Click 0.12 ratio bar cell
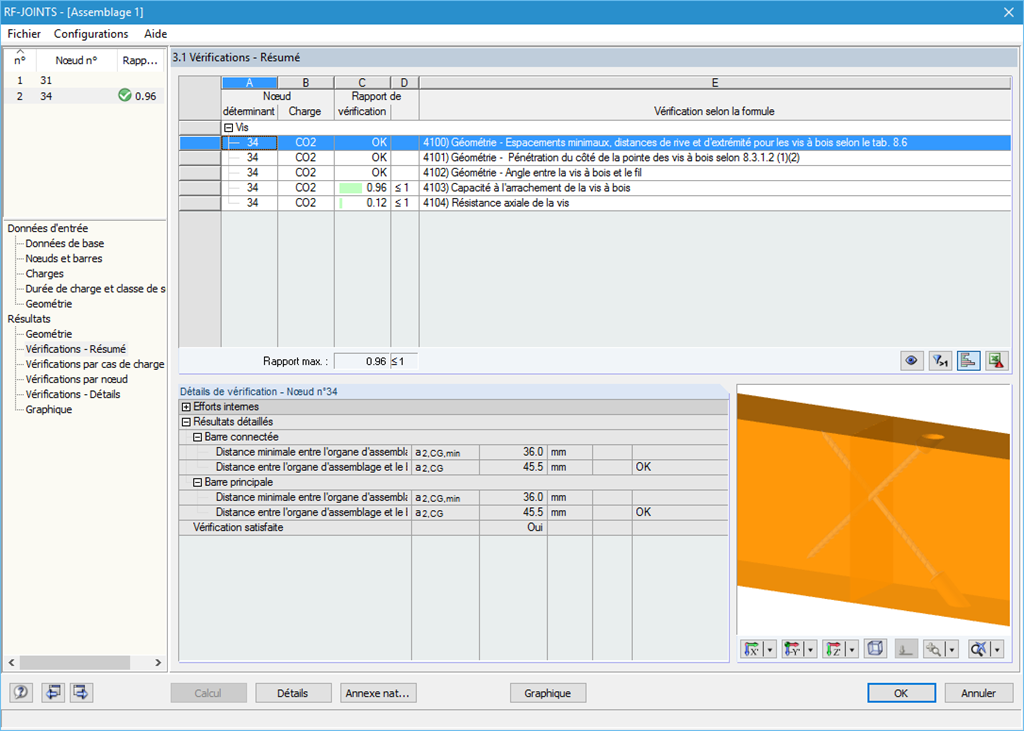Viewport: 1024px width, 731px height. tap(362, 203)
